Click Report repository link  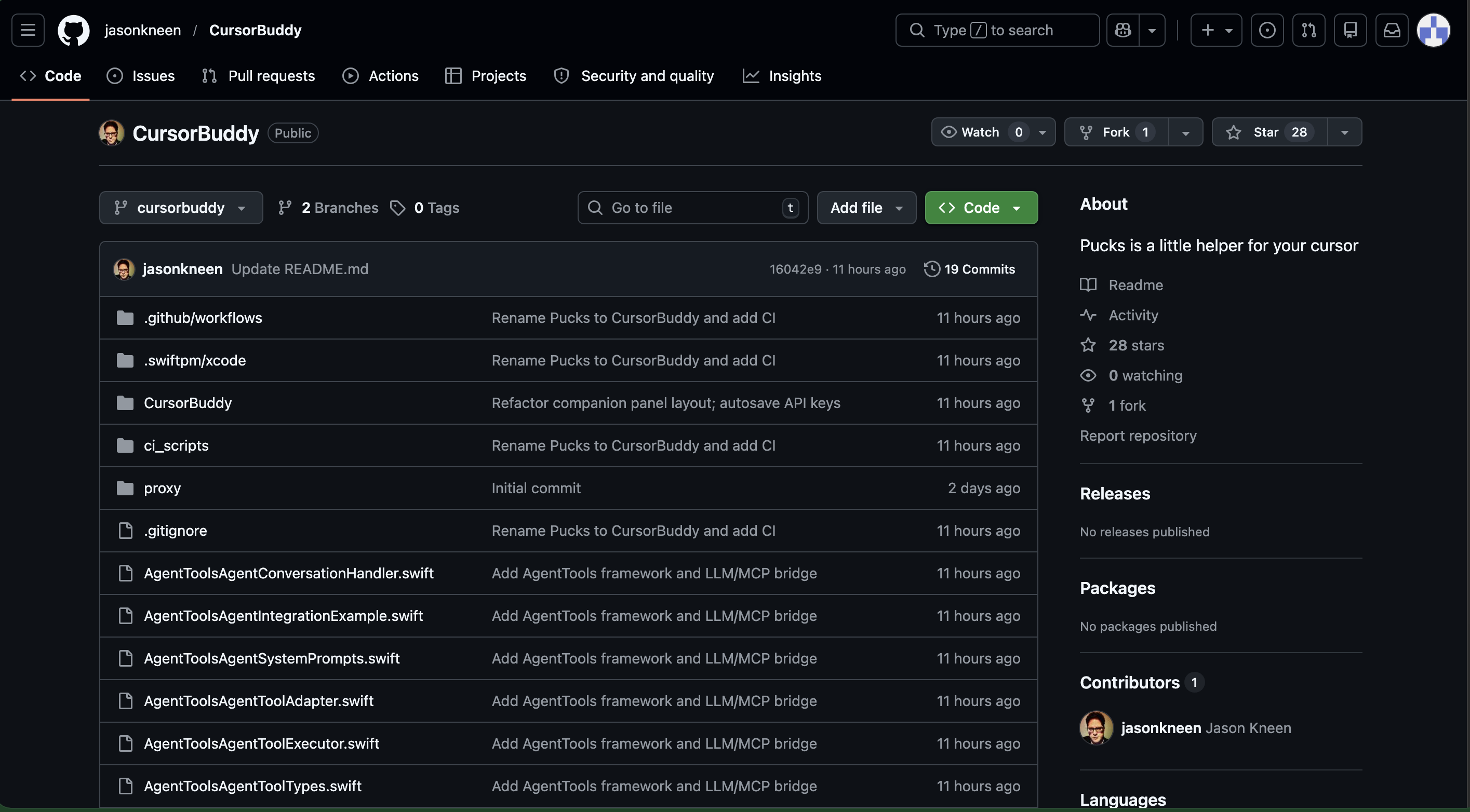(x=1138, y=436)
